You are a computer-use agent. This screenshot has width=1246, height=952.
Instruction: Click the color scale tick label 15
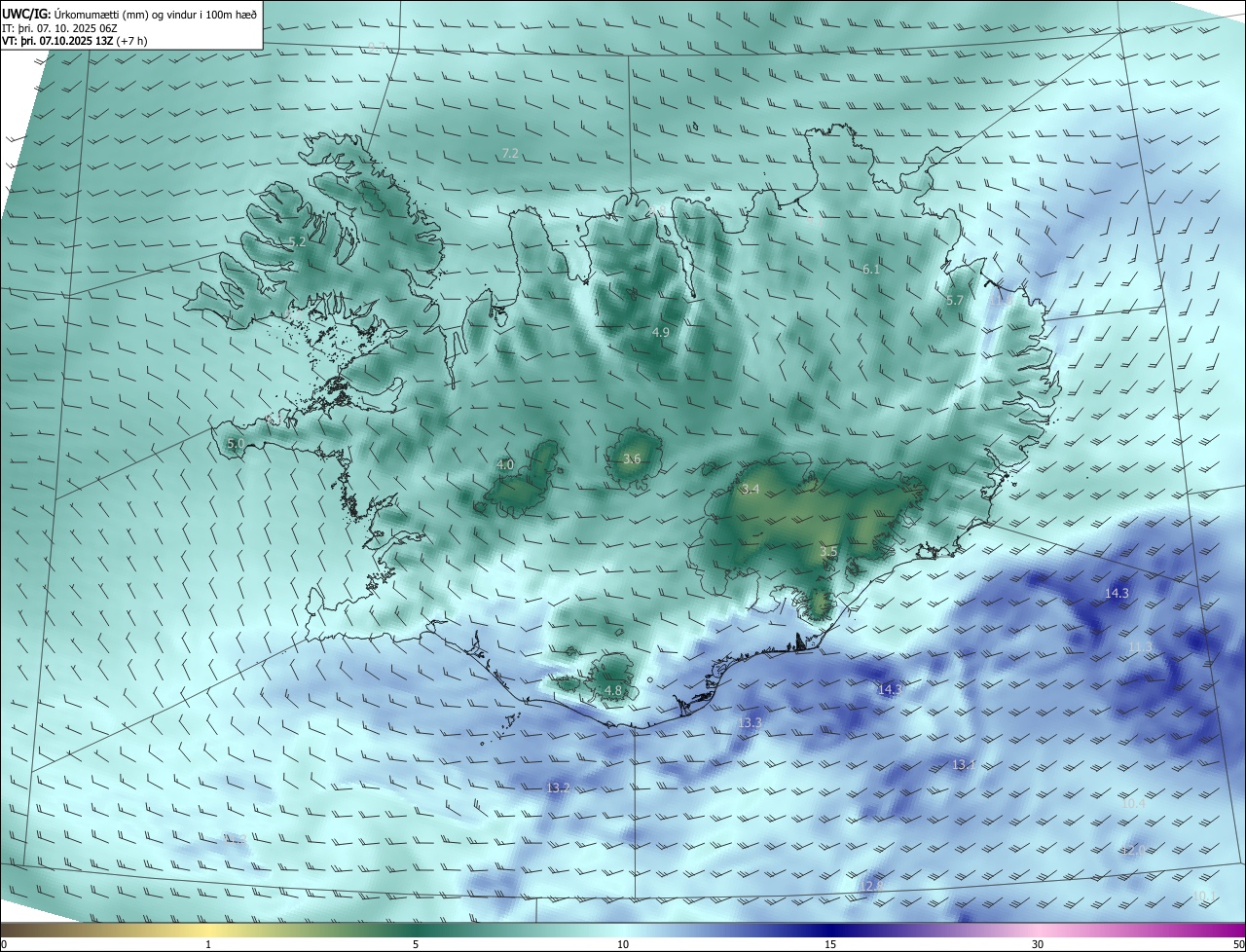coord(830,944)
